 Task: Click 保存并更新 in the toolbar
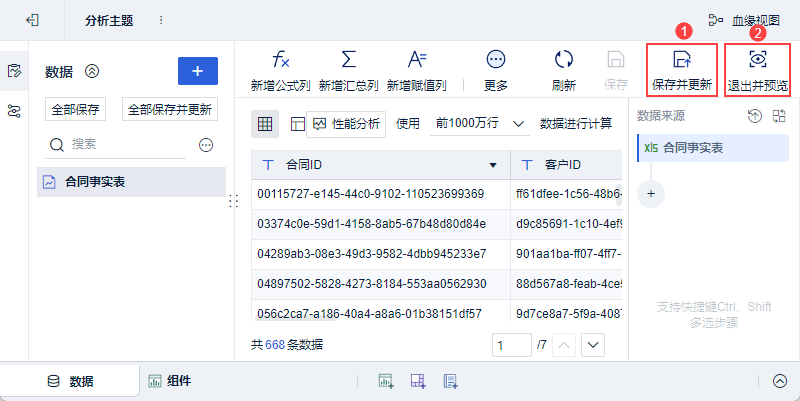coord(682,70)
